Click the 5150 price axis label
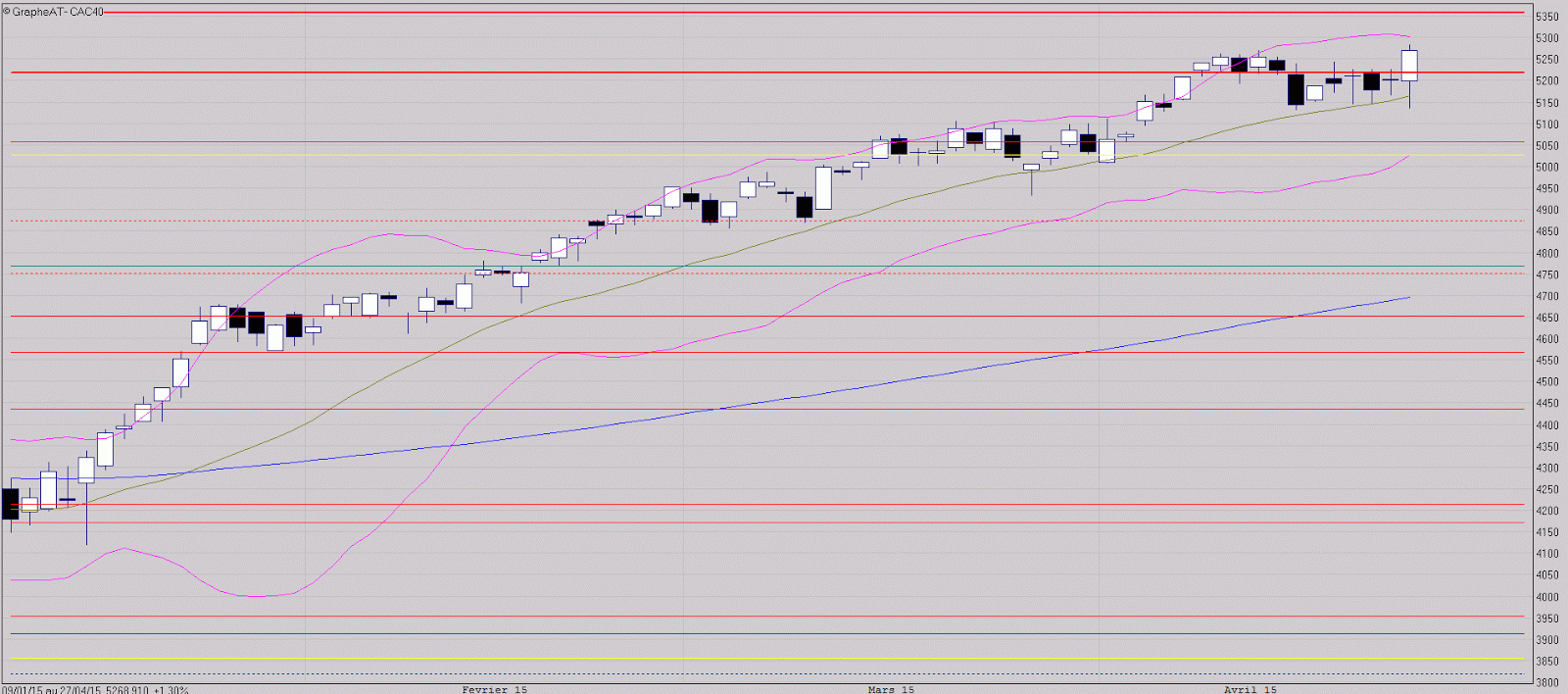1568x694 pixels. [1546, 103]
